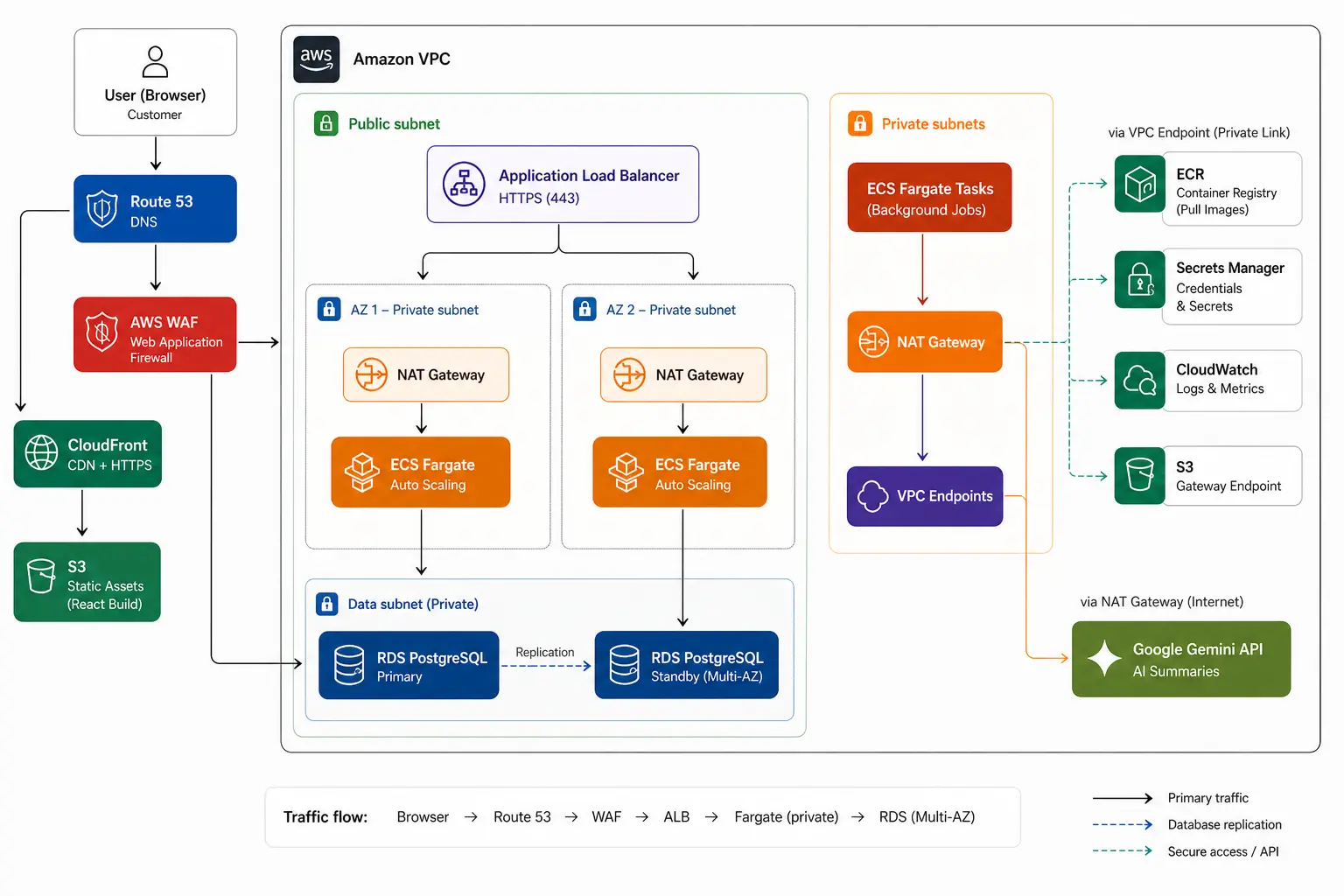Click the AZ 1 – Private subnet label

click(415, 310)
